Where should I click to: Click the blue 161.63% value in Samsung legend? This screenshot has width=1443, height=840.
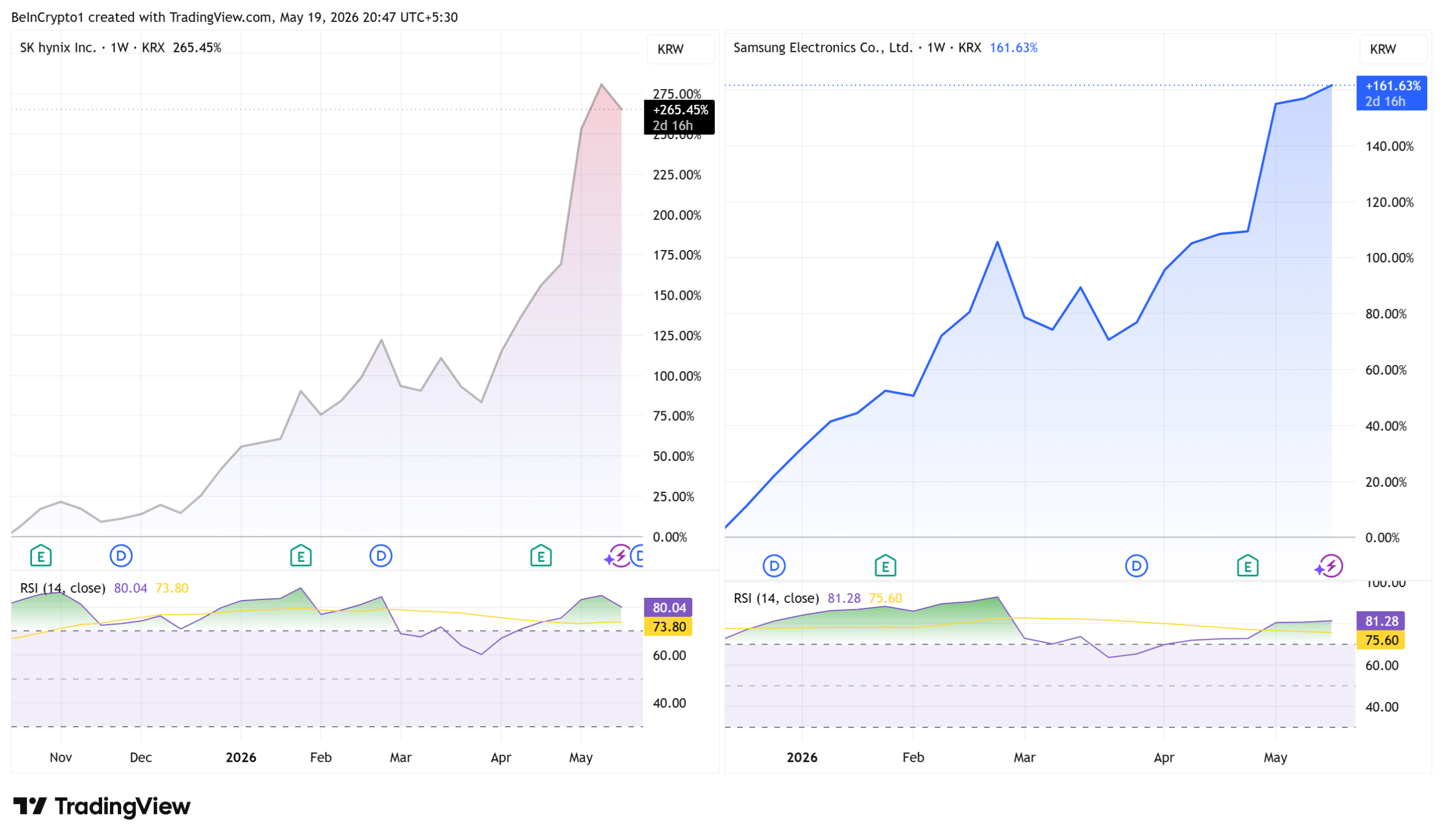[x=1013, y=47]
